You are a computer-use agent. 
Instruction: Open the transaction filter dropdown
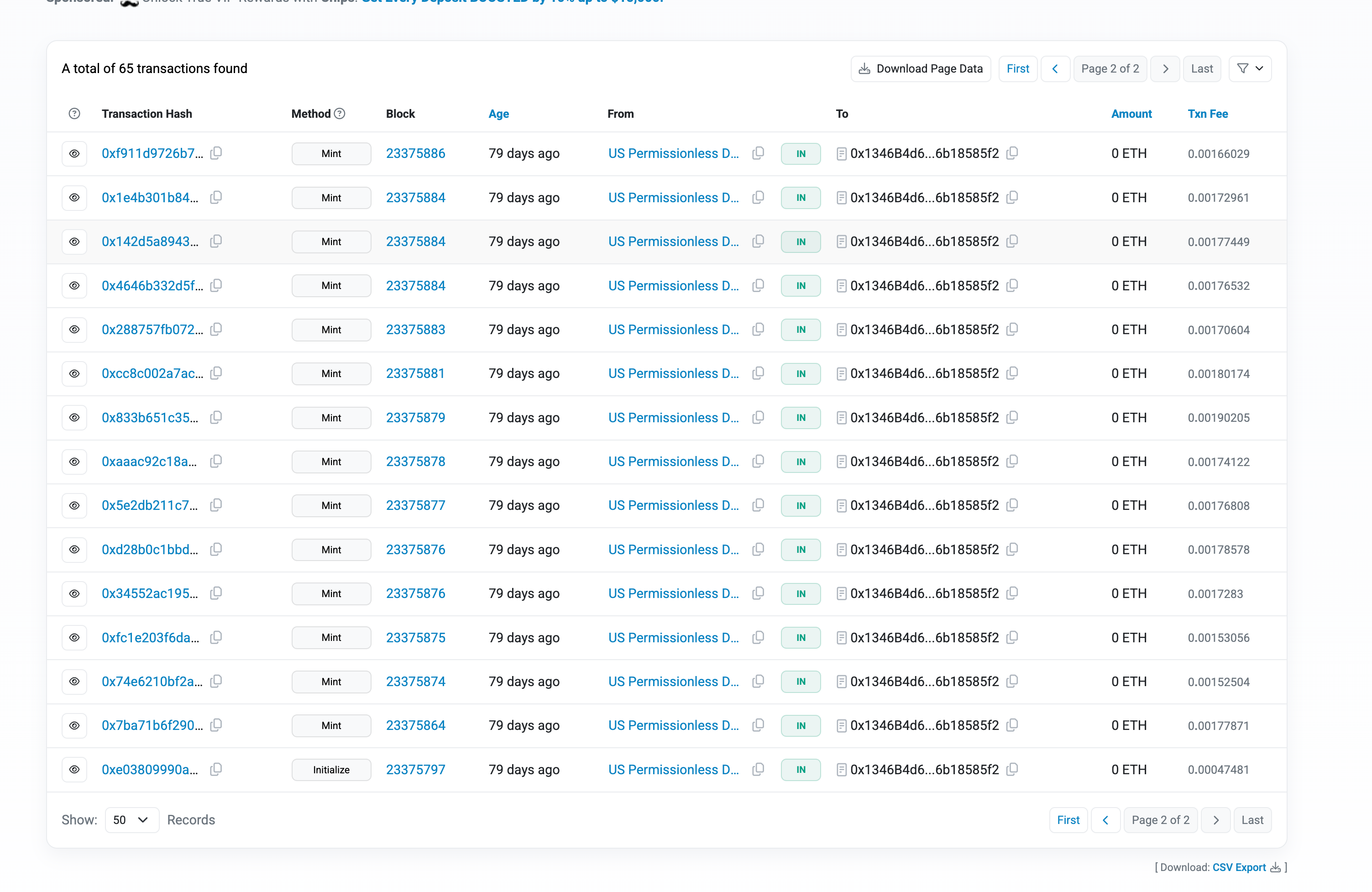[1250, 68]
